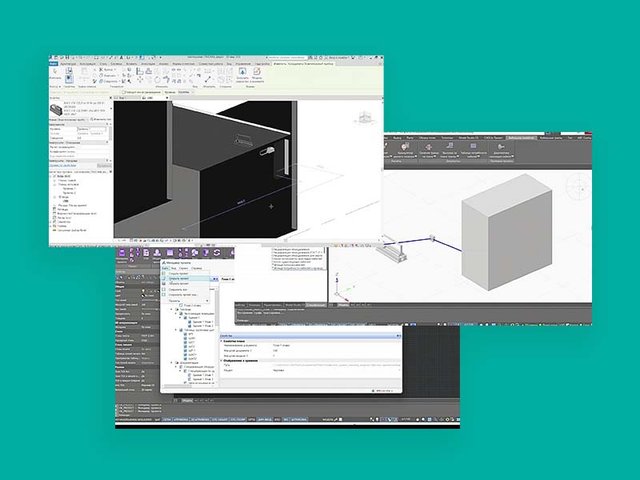This screenshot has height=480, width=640.
Task: Toggle оПРИВЯЗКА in bottom status bar
Action: pos(181,419)
